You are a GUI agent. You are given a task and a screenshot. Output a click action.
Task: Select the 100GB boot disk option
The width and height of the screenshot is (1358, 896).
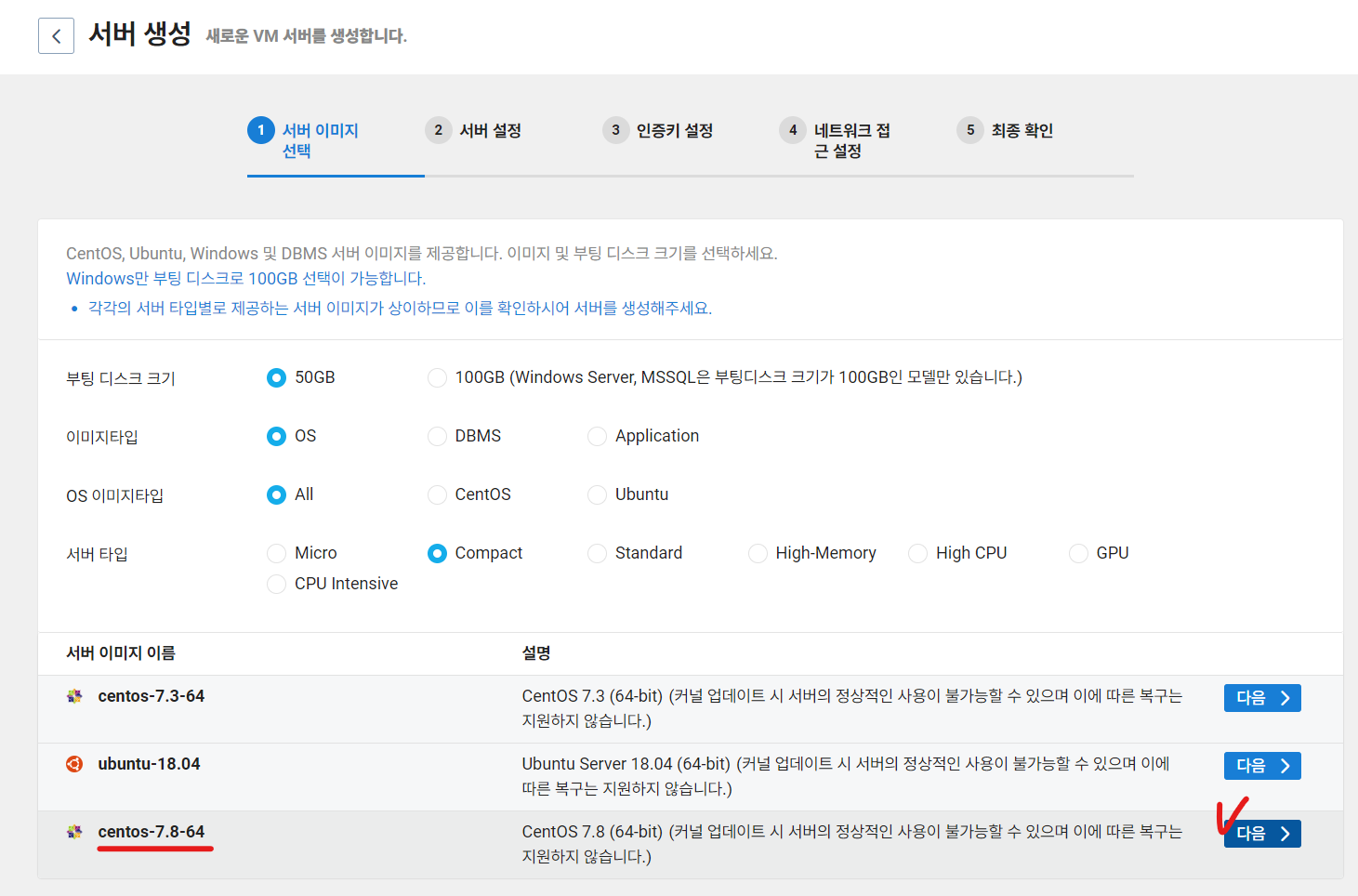tap(437, 377)
